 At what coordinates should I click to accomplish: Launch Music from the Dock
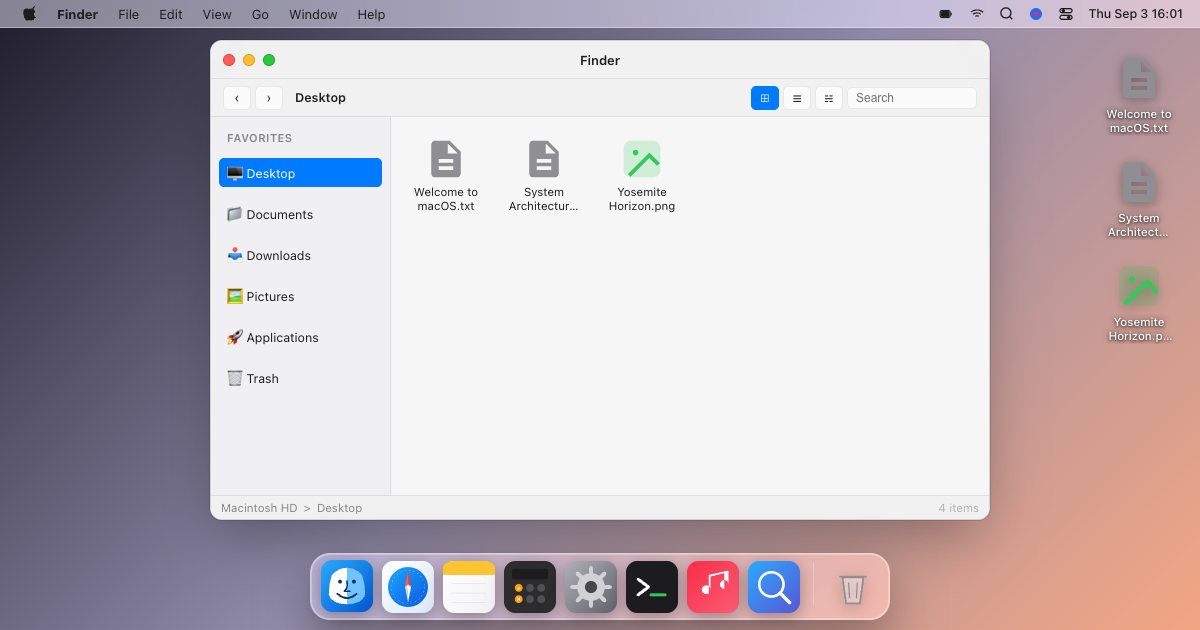point(713,587)
